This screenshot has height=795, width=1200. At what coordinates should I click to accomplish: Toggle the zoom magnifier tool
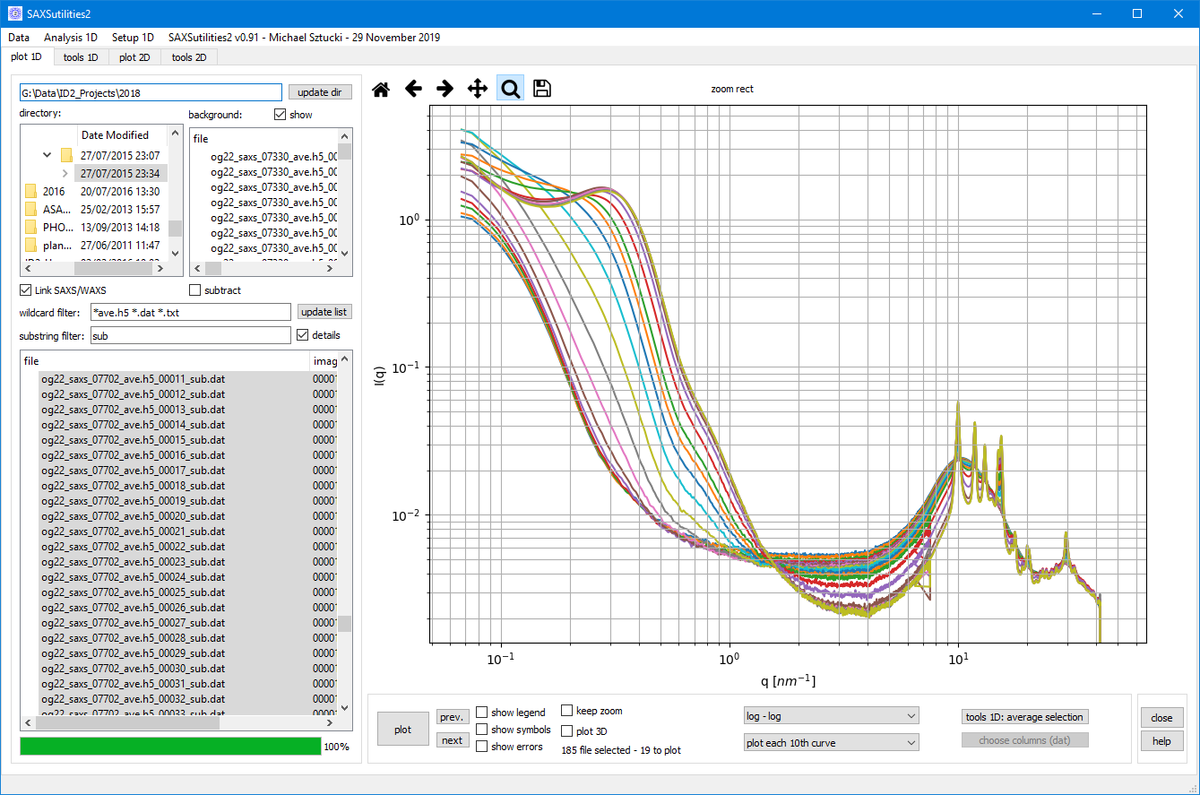click(510, 89)
